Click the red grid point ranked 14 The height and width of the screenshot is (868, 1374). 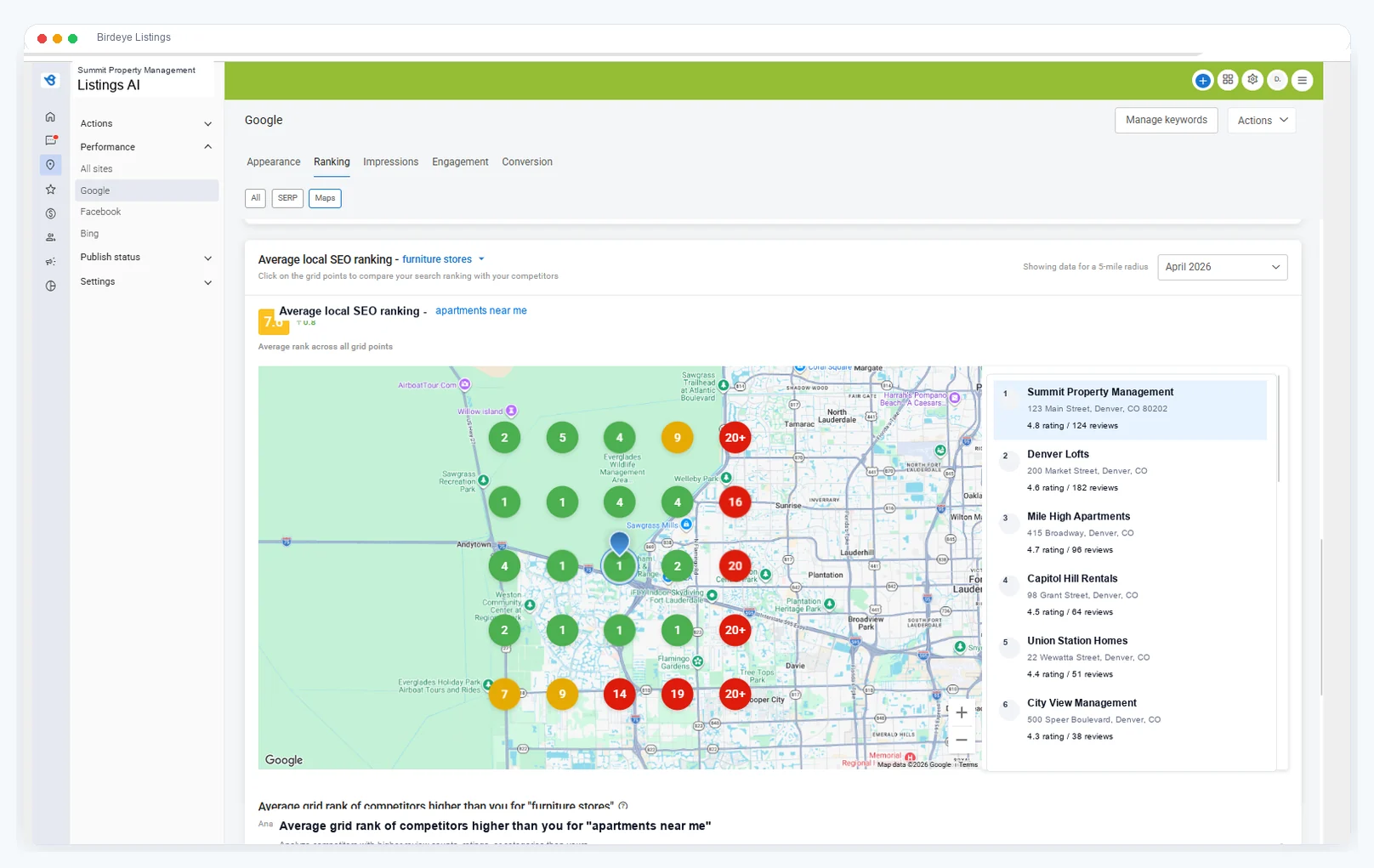click(620, 694)
